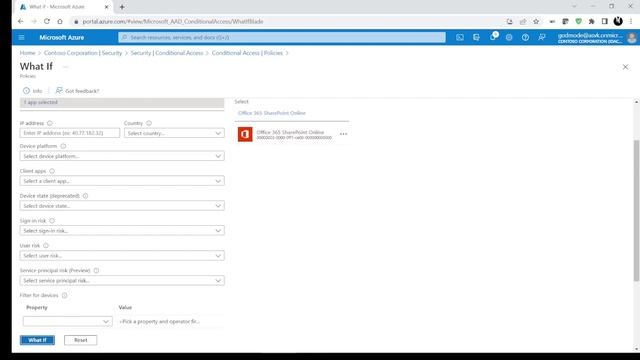Open the notifications bell

click(x=493, y=36)
